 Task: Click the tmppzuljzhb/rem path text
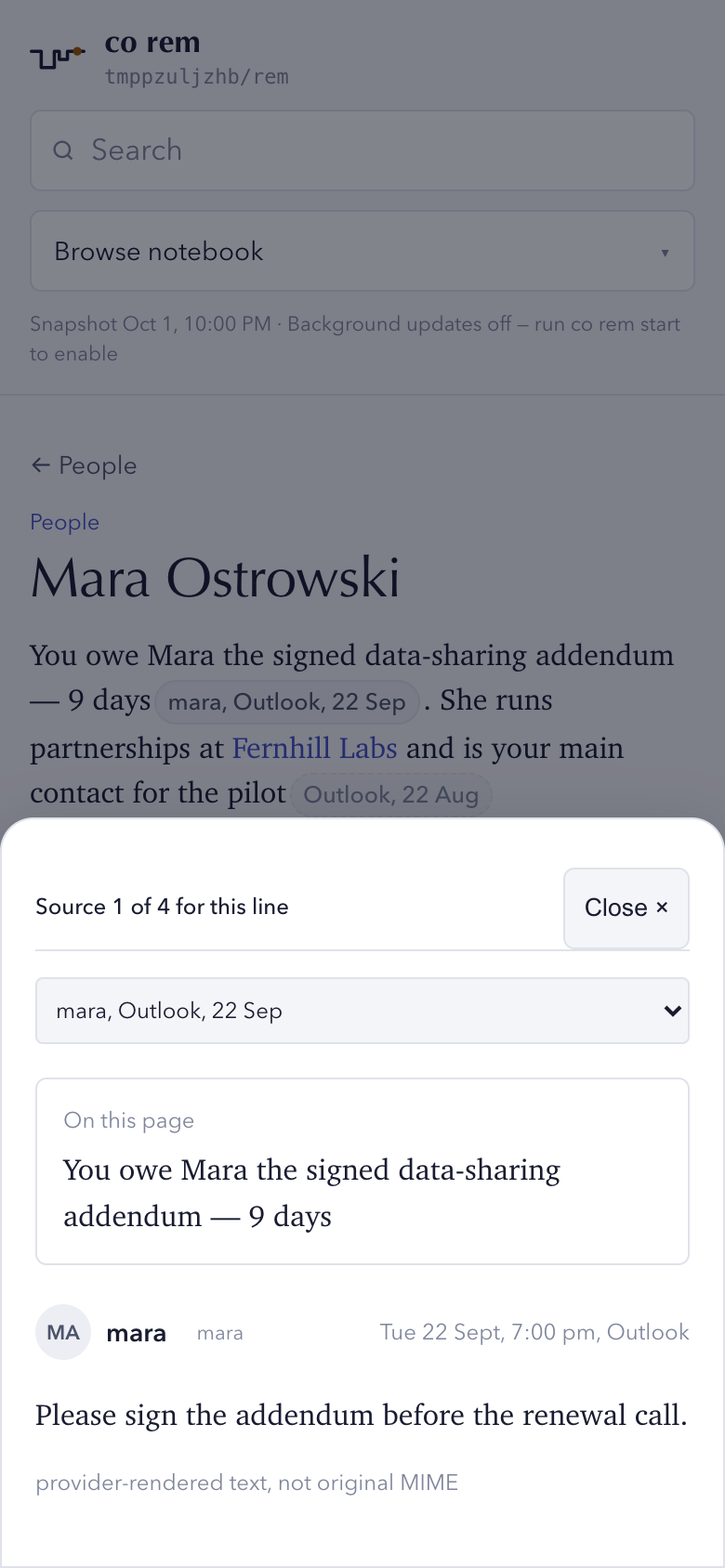[197, 76]
